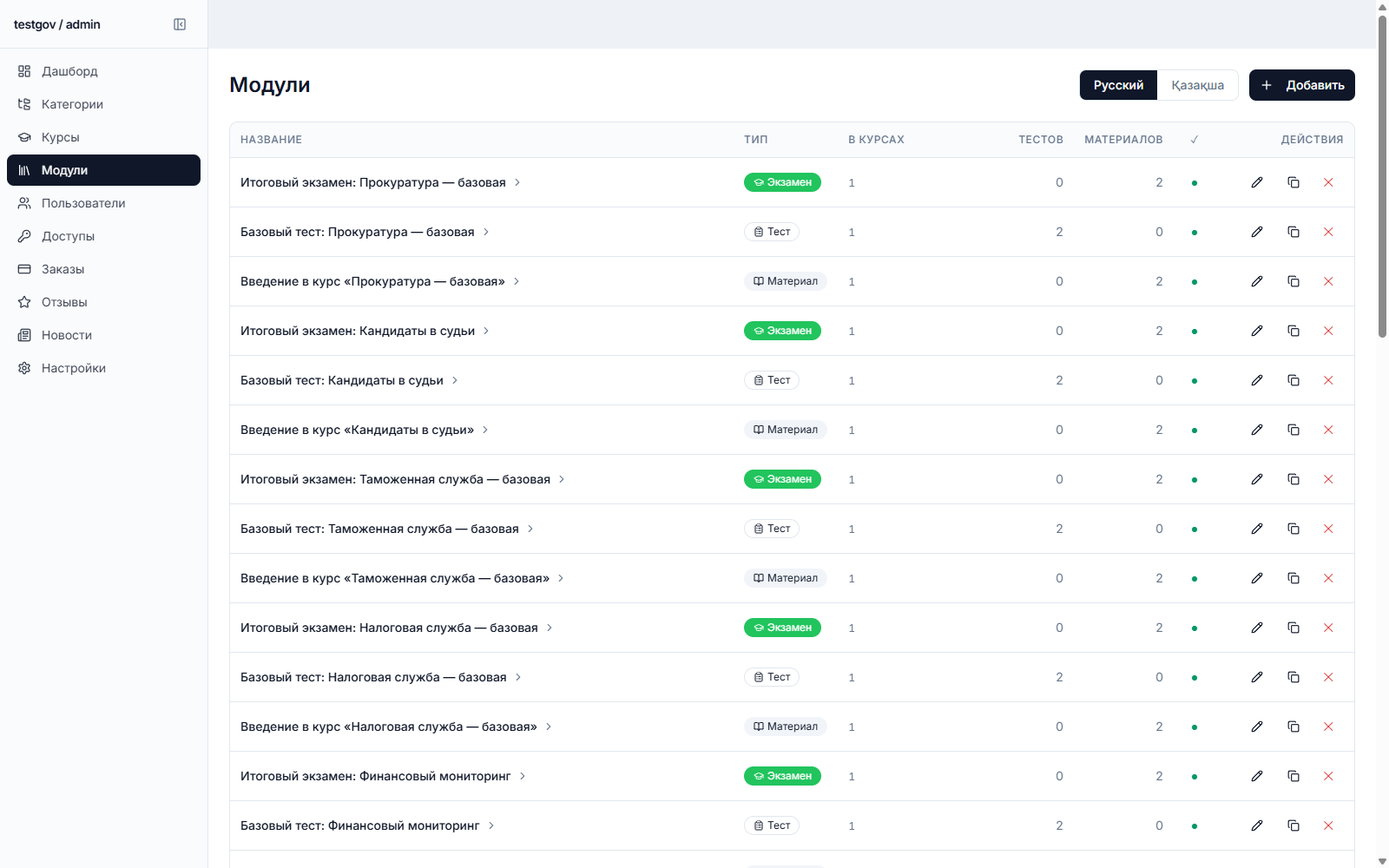Expand chevron next to 'Базовый тест: Кандидаты в судьи'
This screenshot has height=868, width=1389.
click(455, 380)
